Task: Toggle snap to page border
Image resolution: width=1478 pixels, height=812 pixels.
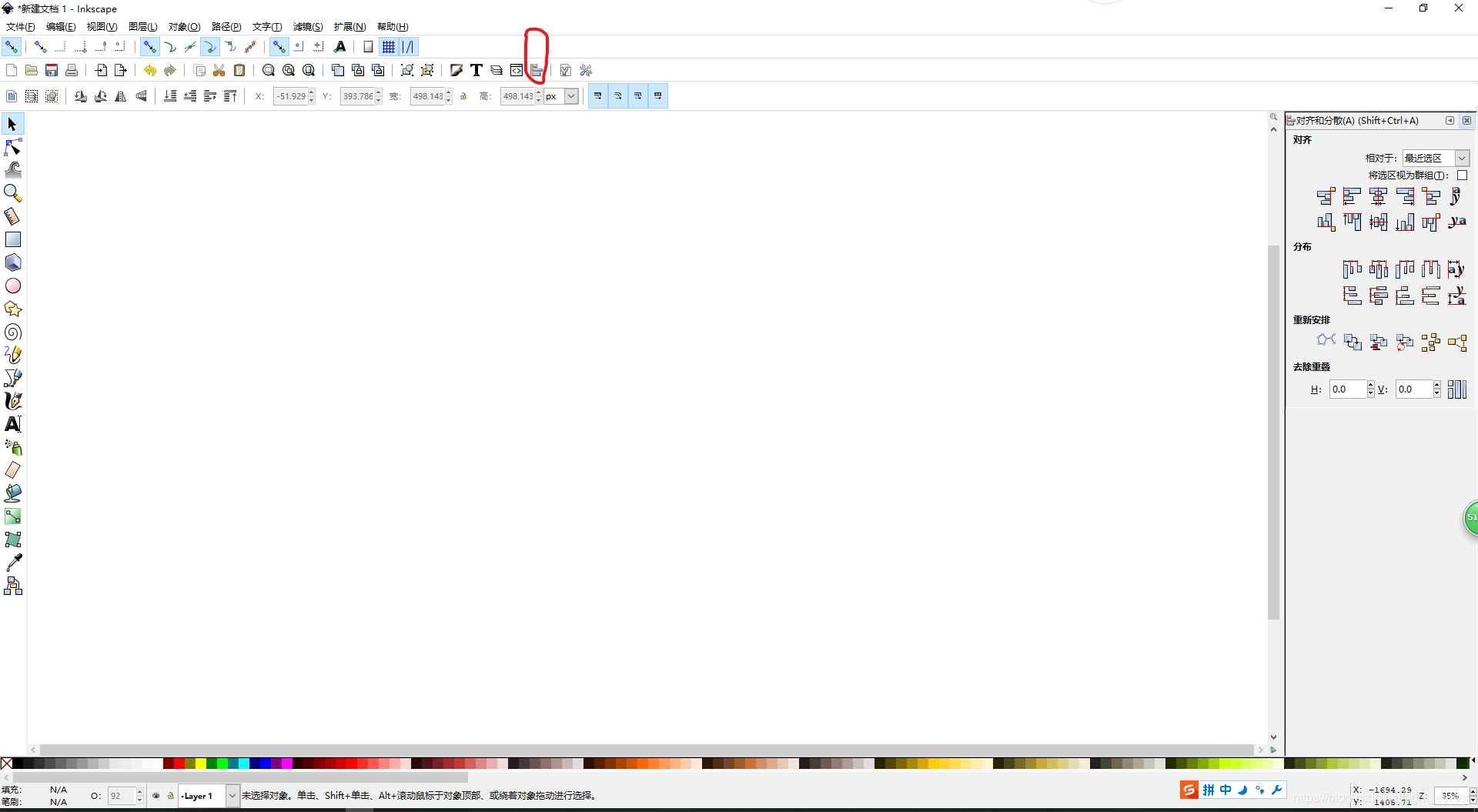Action: point(369,47)
